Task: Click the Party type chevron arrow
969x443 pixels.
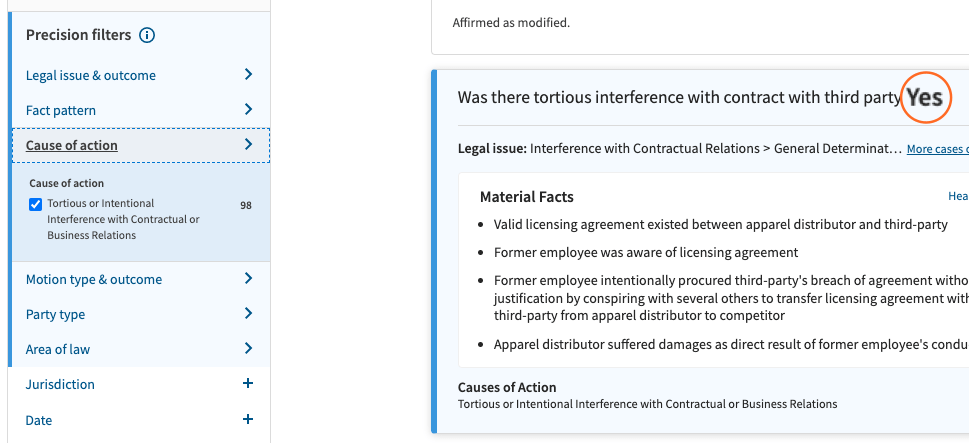Action: point(248,314)
